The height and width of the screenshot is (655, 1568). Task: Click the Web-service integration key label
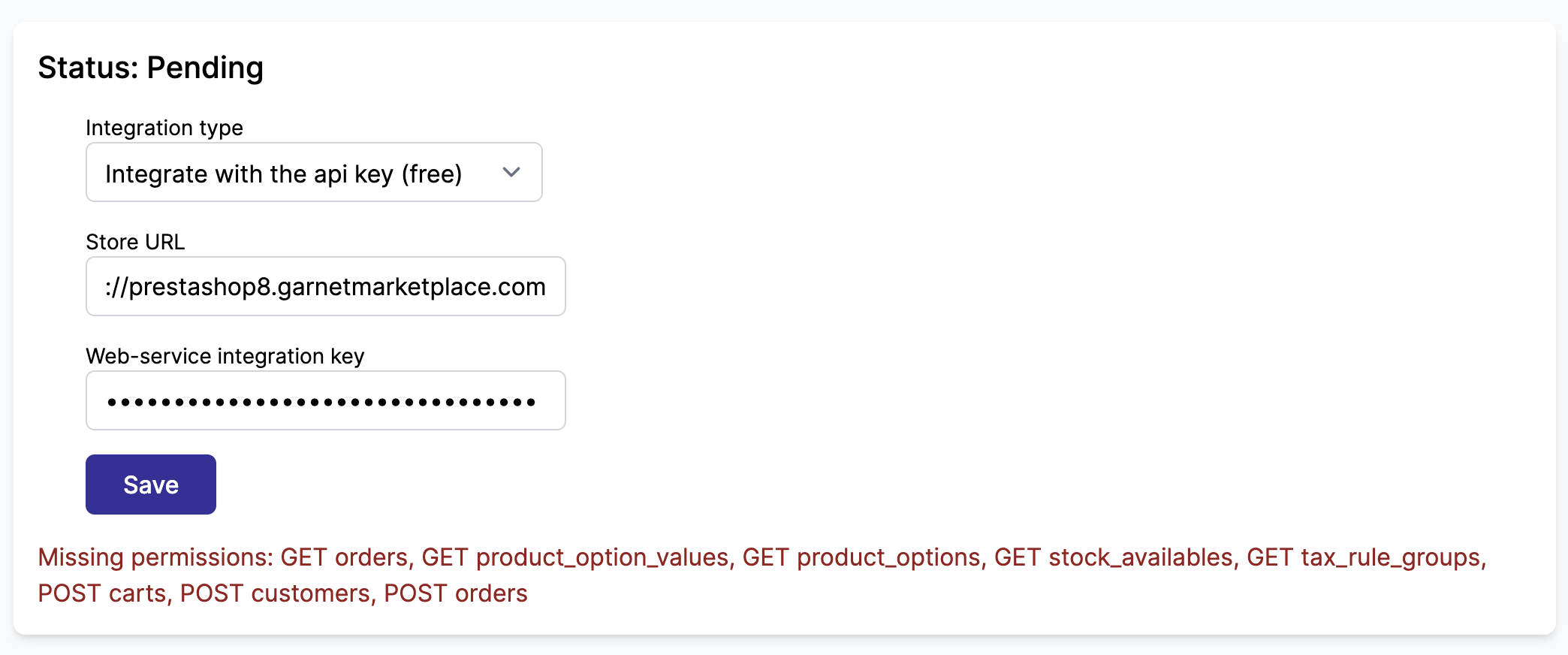225,356
